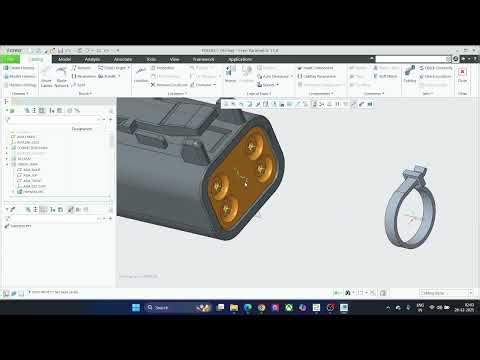The height and width of the screenshot is (360, 480).
Task: Switch to the Analysis ribbon tab
Action: 92,59
